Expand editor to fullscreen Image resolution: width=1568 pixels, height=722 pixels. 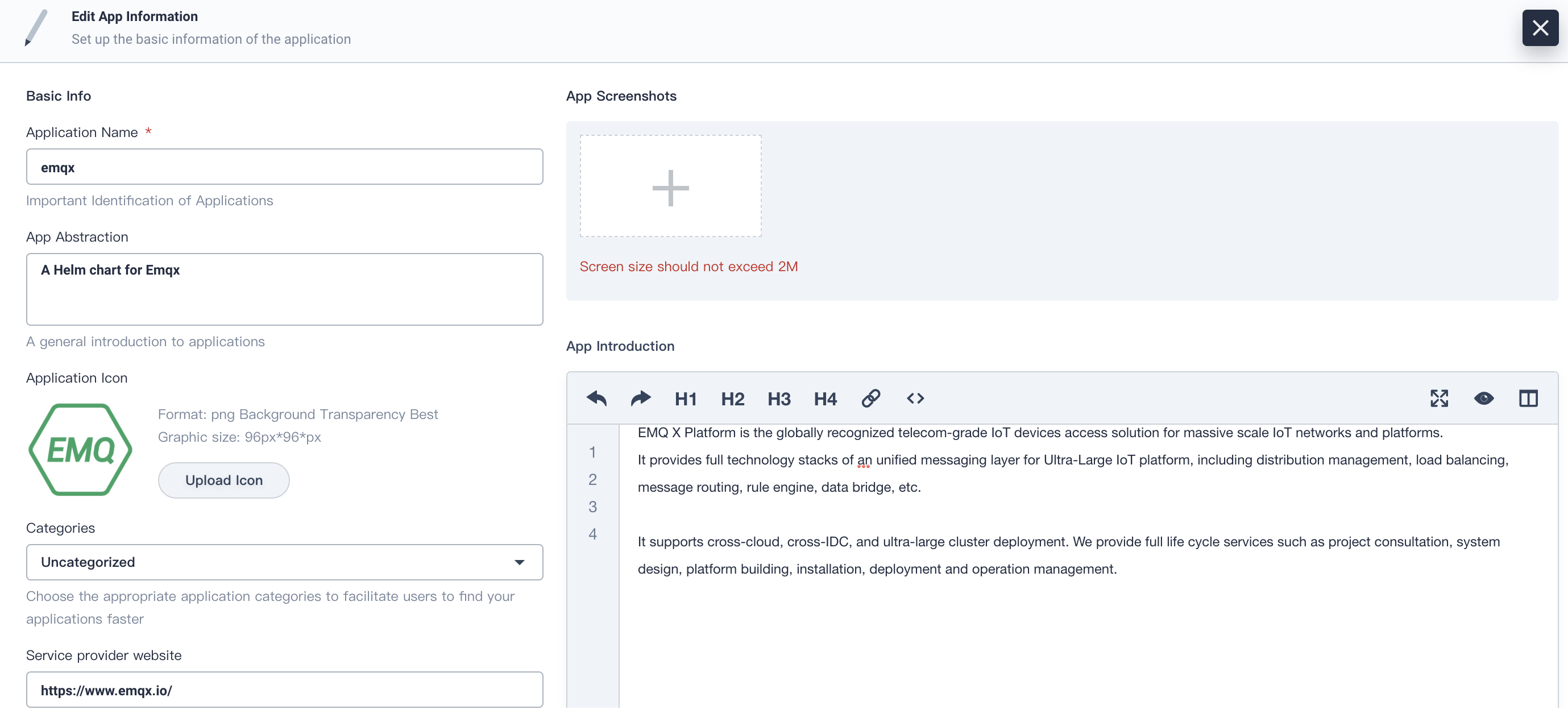1439,398
